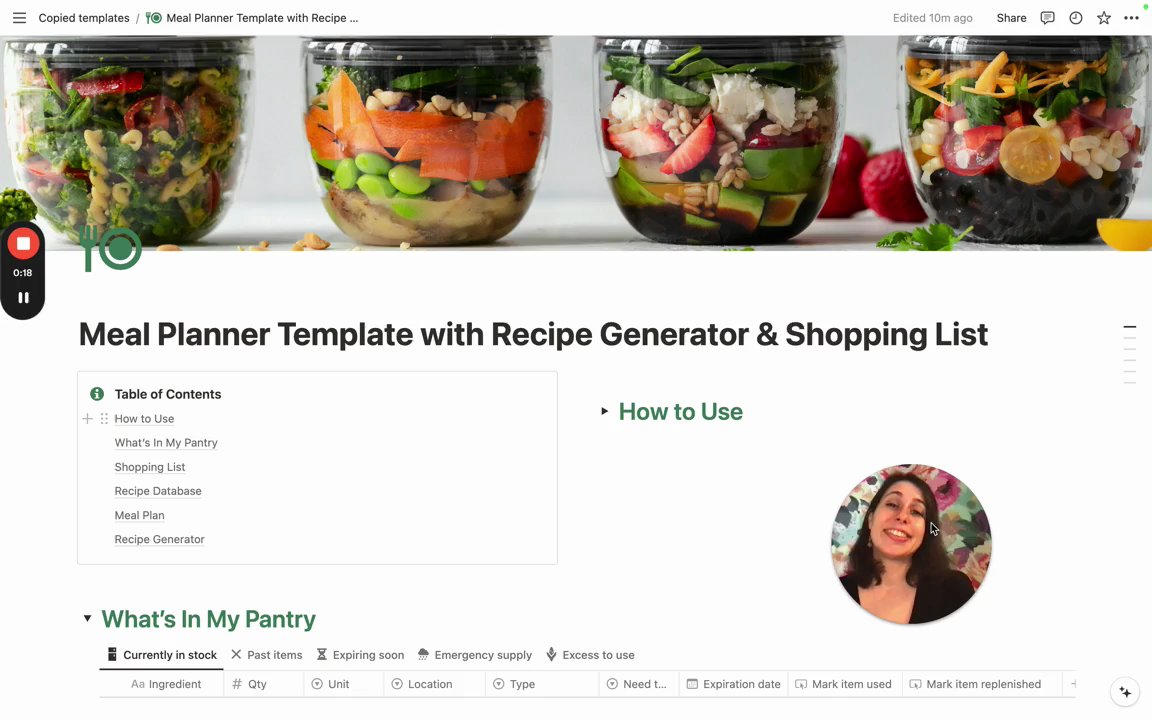Click the Share button
The image size is (1152, 720).
click(x=1011, y=18)
